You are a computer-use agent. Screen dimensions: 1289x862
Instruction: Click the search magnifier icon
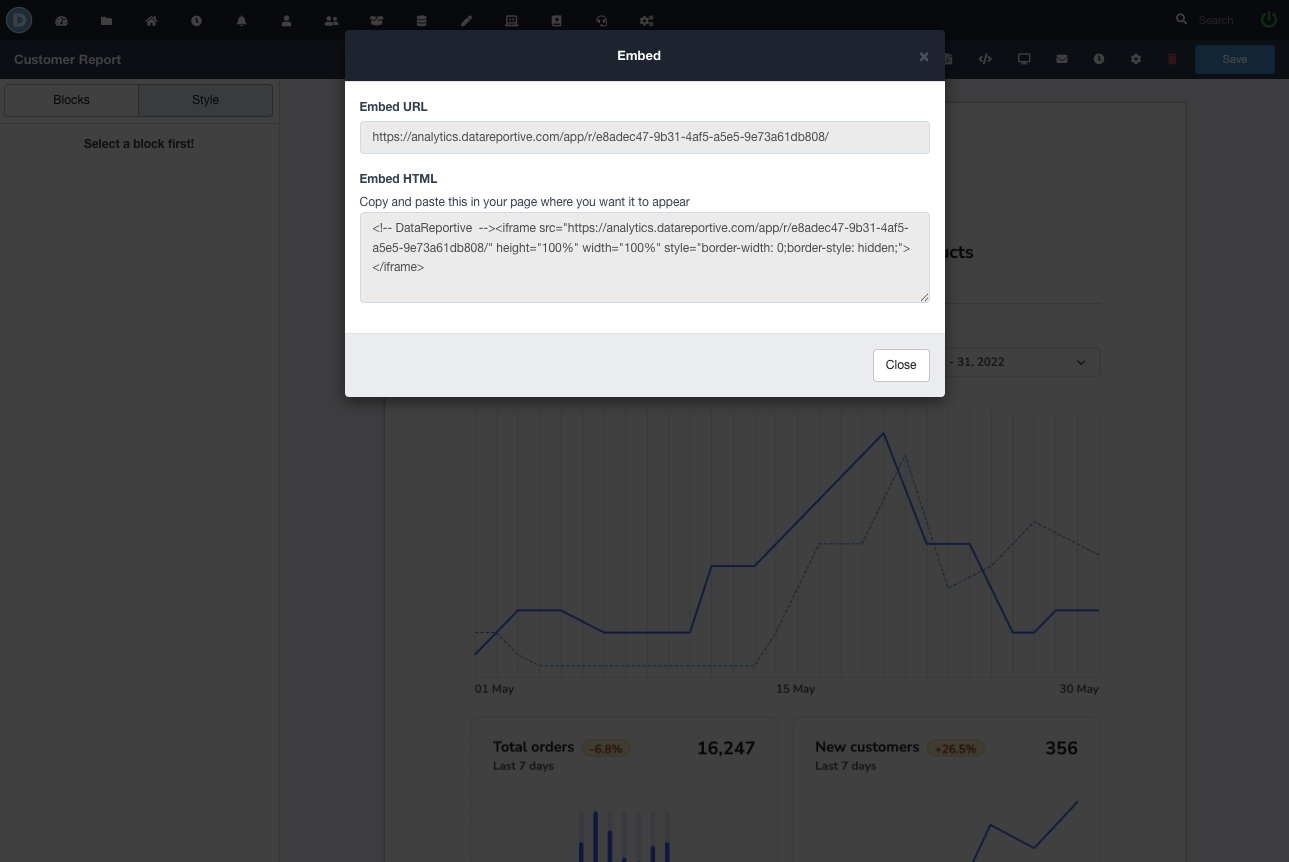click(1181, 19)
